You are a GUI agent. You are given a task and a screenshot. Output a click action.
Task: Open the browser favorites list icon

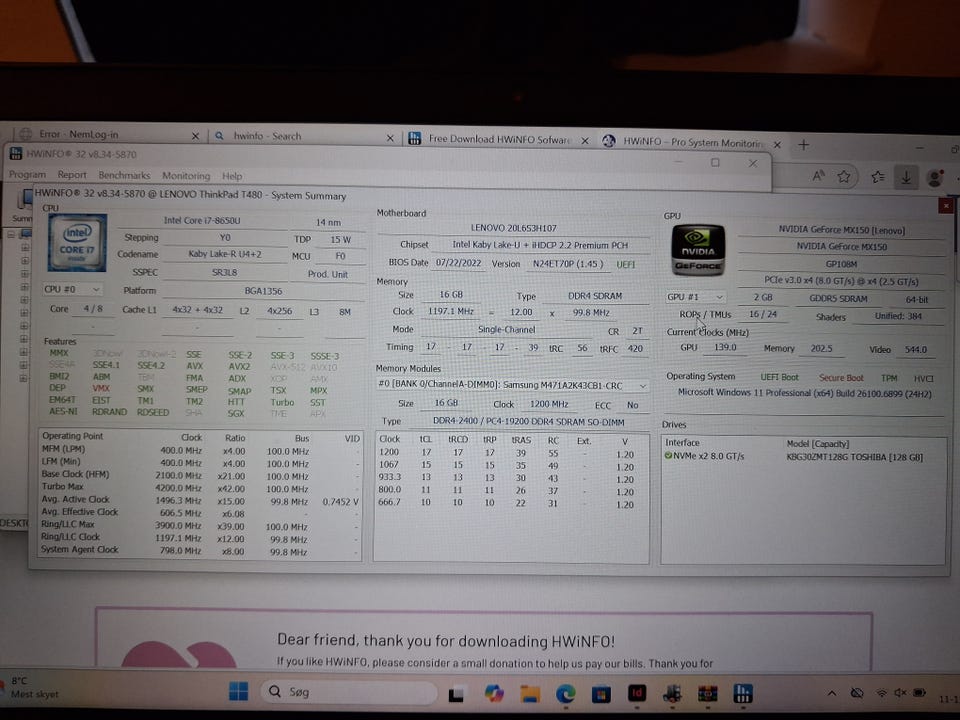point(877,178)
